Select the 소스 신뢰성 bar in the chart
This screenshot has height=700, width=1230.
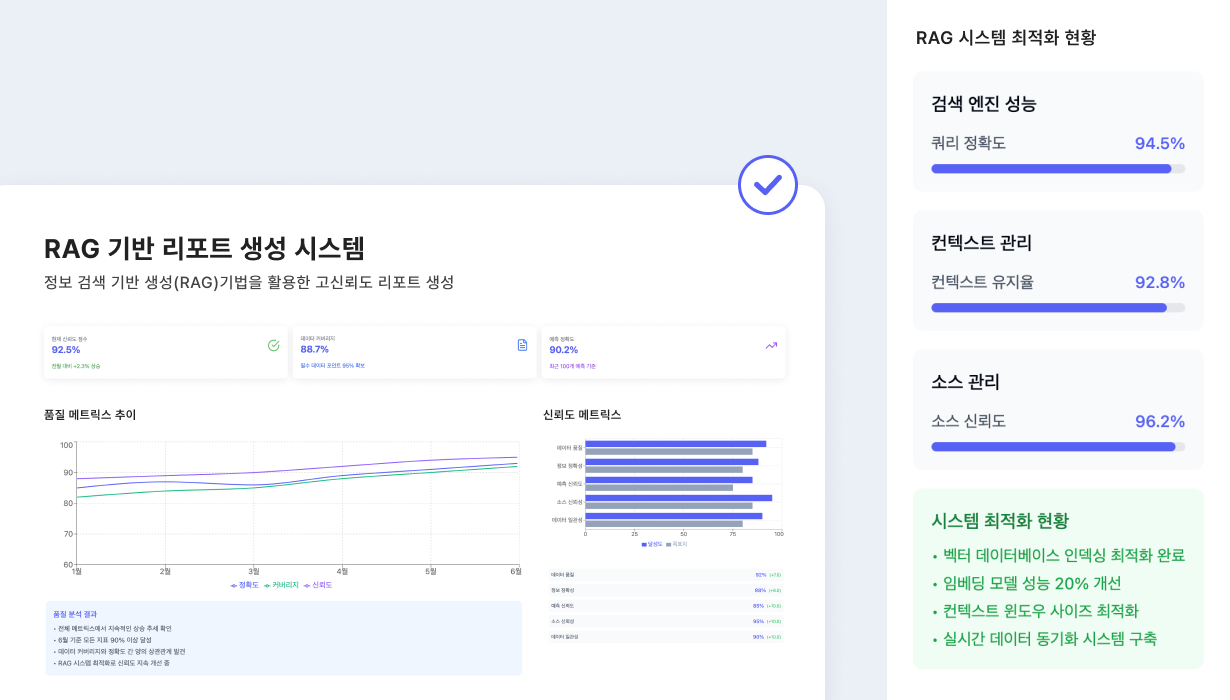tap(677, 497)
